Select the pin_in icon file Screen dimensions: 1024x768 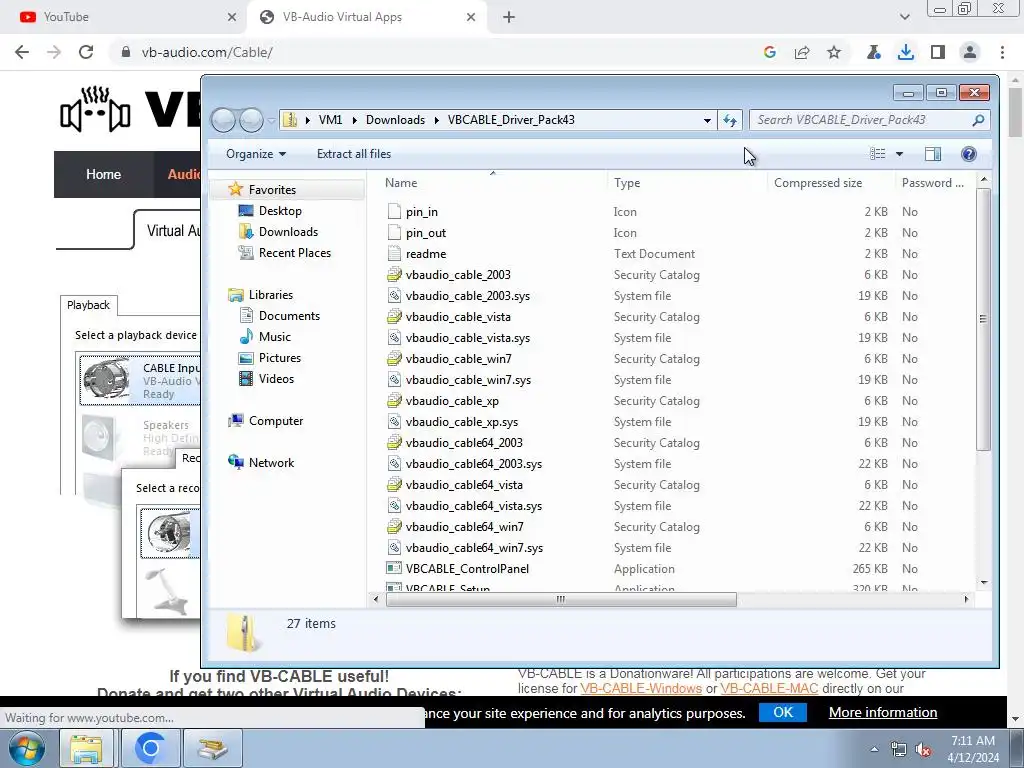(x=421, y=212)
